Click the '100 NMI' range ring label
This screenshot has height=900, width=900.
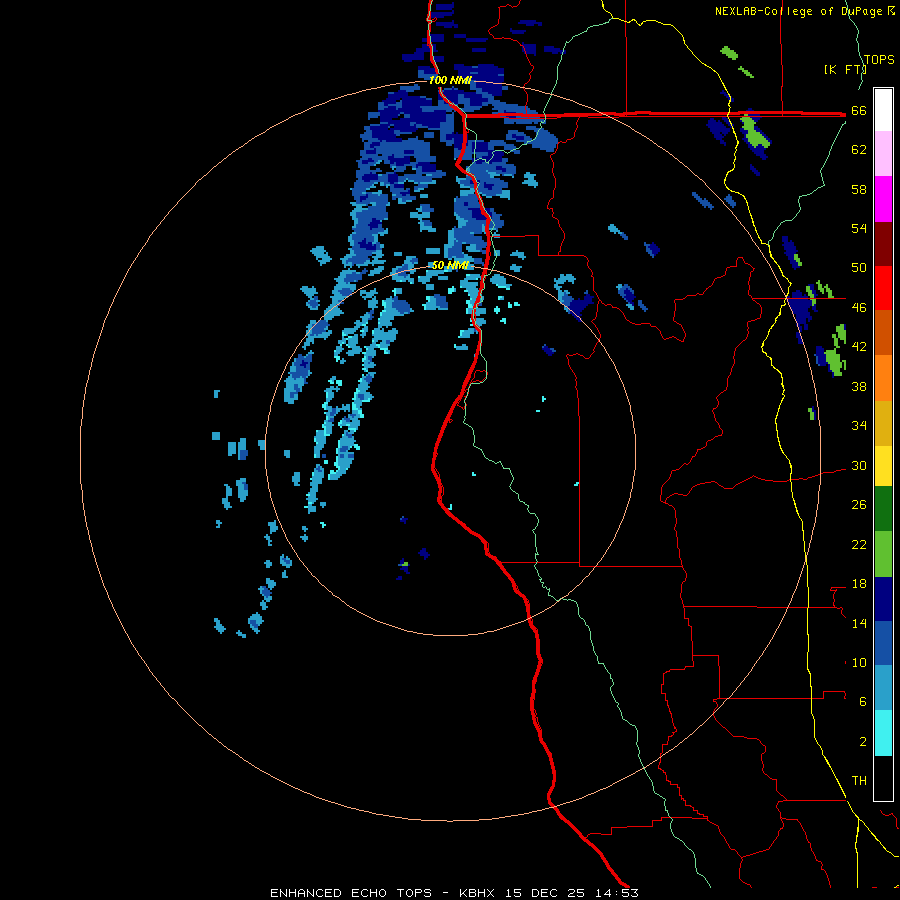point(450,80)
